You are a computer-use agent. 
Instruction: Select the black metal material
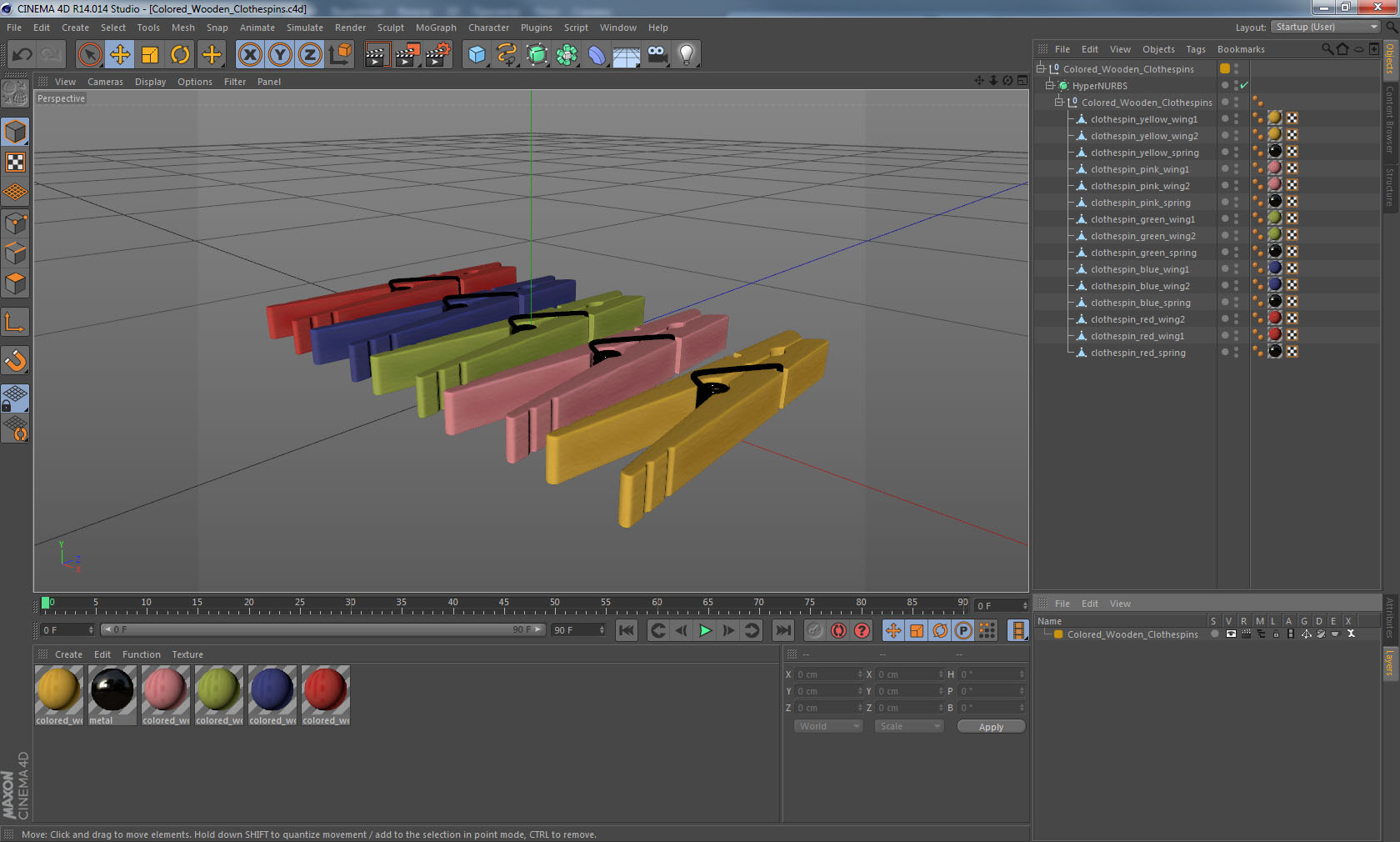coord(112,695)
